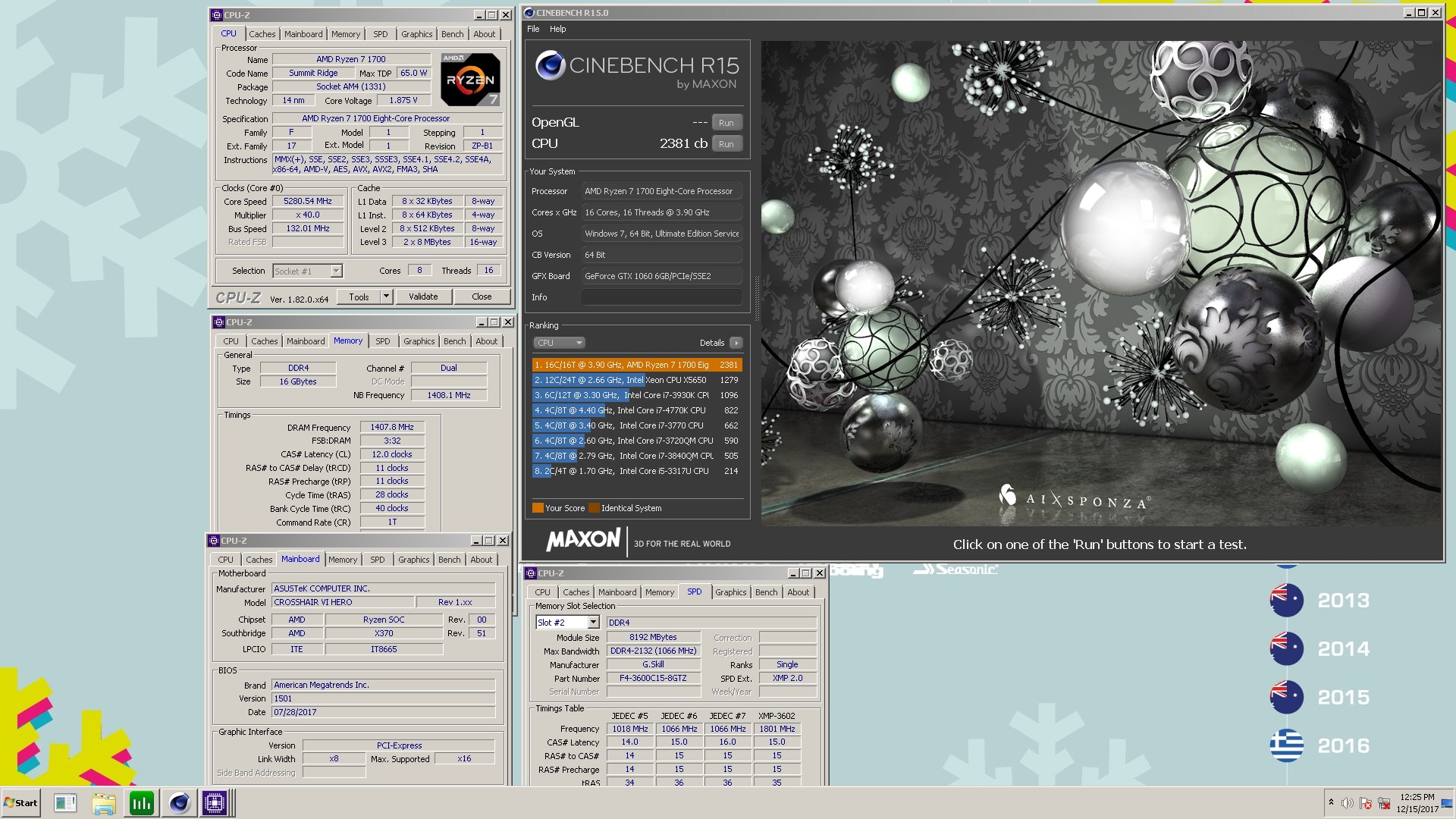Run the CPU benchmark test
Screen dimensions: 1456x819
coord(726,144)
